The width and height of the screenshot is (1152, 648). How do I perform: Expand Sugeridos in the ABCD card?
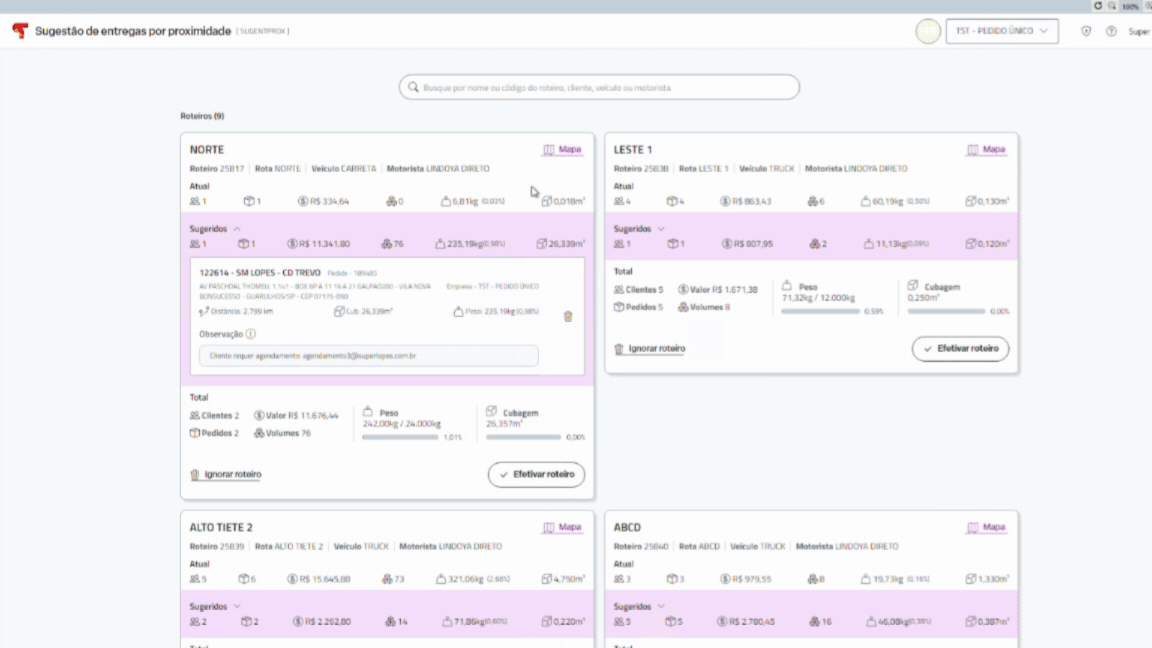click(660, 606)
